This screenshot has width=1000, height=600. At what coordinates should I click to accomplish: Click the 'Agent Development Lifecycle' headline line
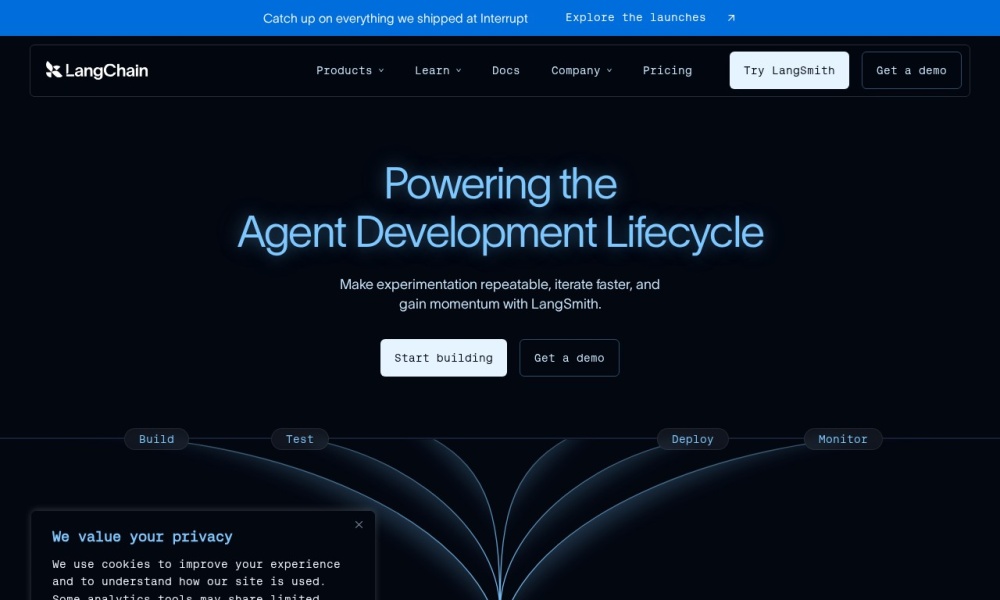point(501,233)
